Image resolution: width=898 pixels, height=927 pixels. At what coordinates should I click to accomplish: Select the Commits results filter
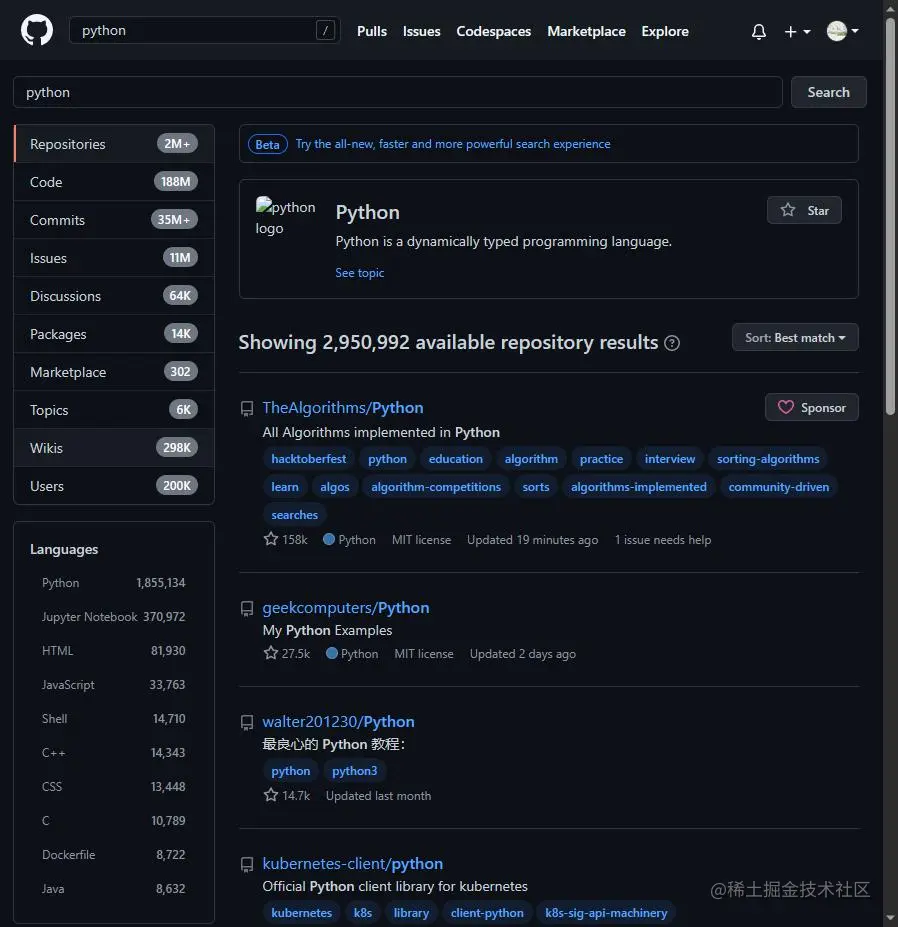point(114,220)
